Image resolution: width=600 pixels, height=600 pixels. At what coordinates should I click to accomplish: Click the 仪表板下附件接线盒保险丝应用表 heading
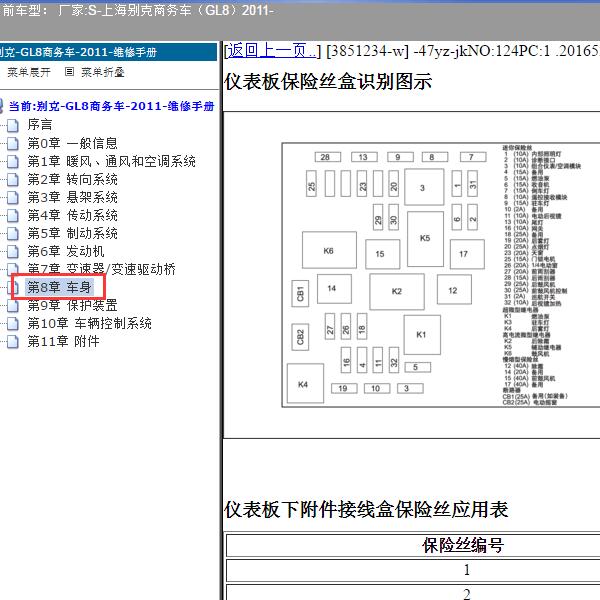pyautogui.click(x=366, y=509)
